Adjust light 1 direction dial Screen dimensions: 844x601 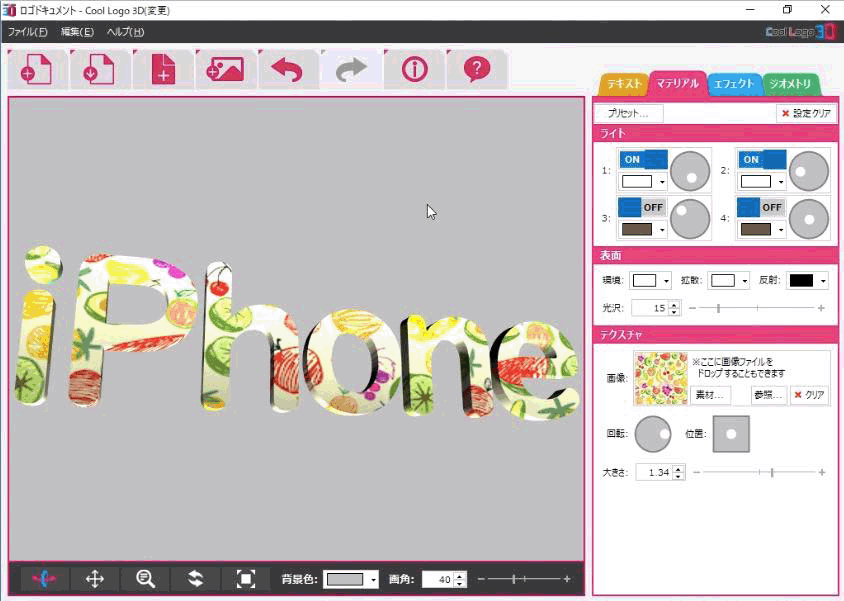tap(690, 171)
